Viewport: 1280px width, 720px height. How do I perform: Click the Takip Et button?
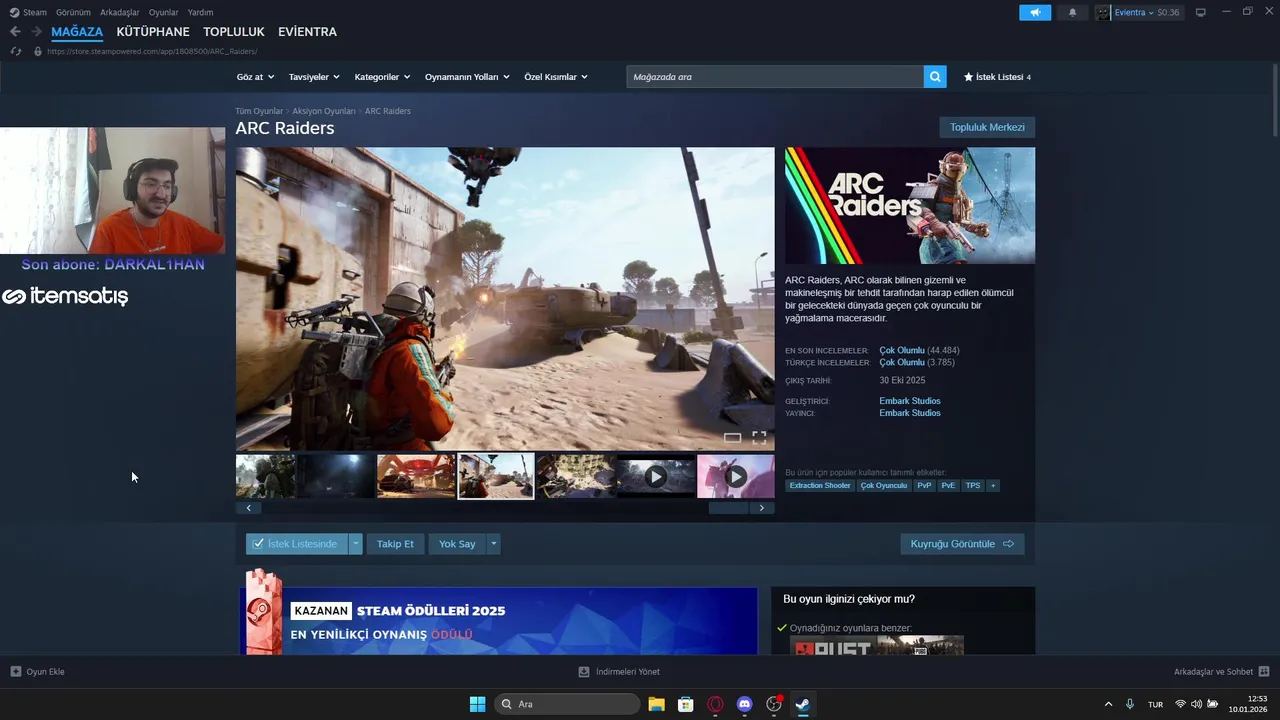[x=395, y=544]
